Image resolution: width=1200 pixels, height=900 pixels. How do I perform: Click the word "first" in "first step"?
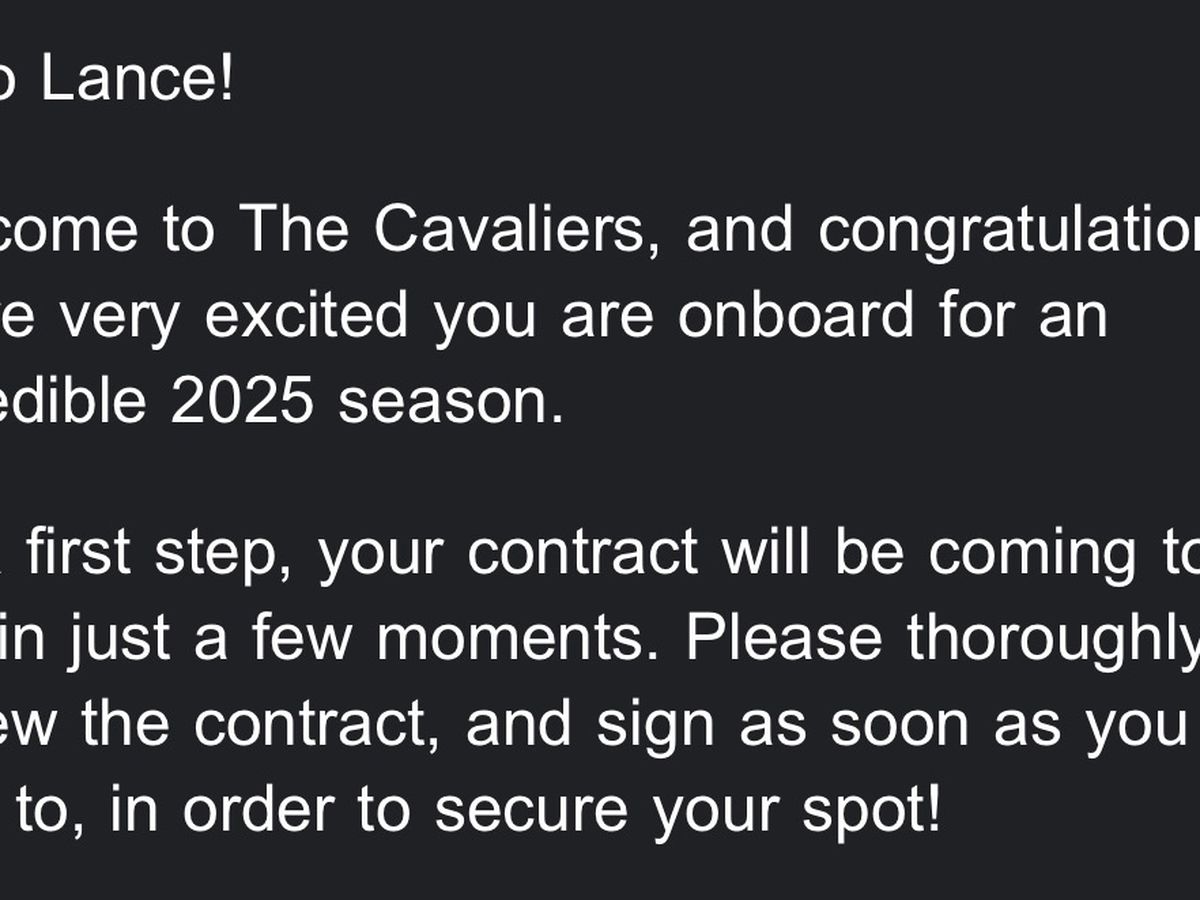[79, 551]
